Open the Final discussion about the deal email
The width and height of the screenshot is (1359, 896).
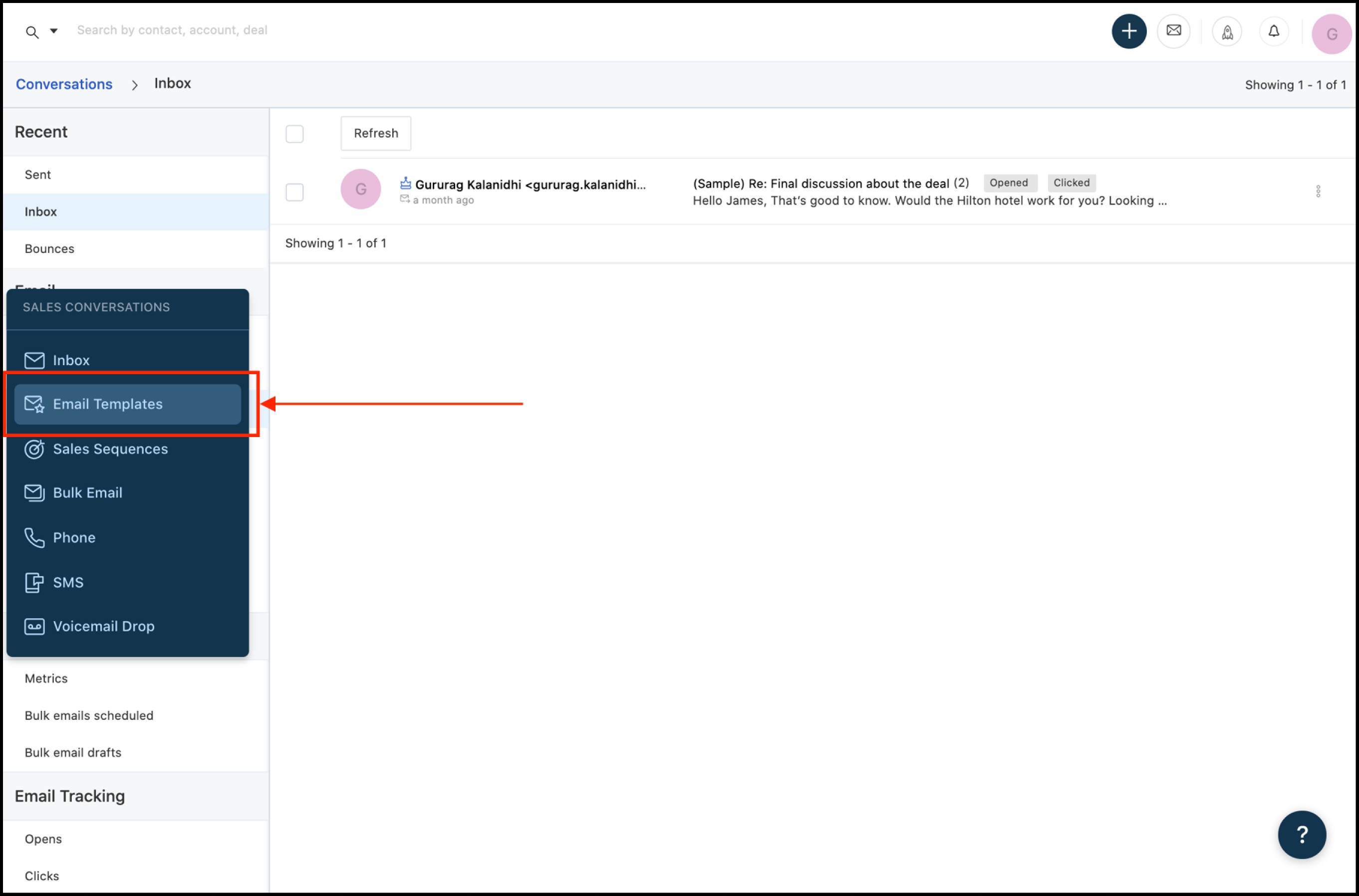tap(820, 184)
